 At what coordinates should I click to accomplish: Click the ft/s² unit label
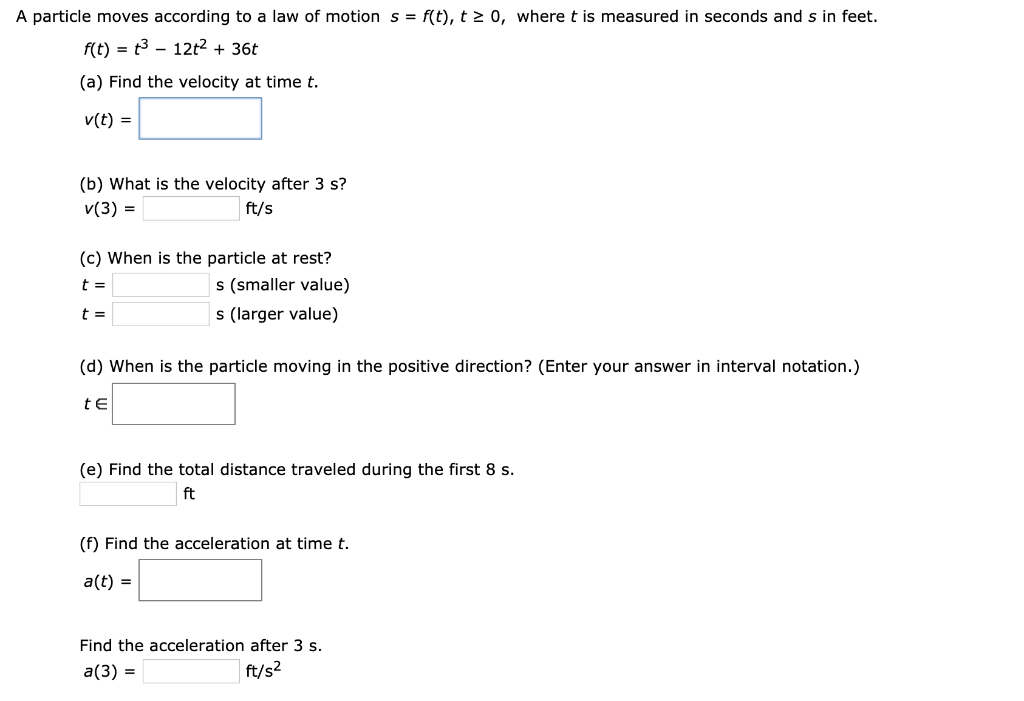pos(263,670)
